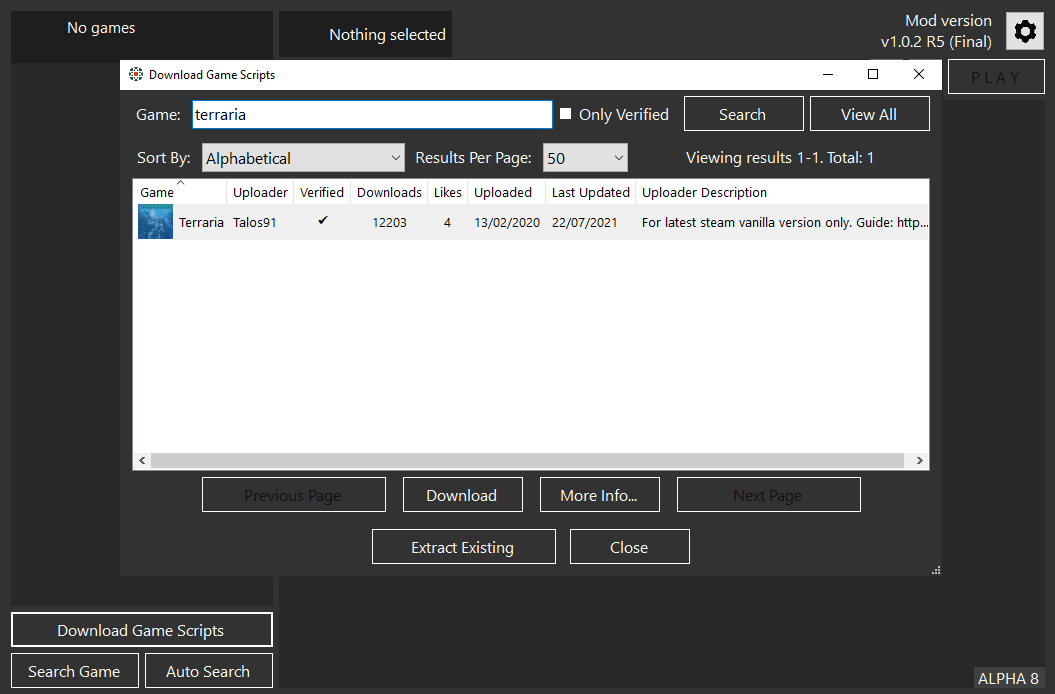The width and height of the screenshot is (1055, 694).
Task: Click Extract Existing
Action: pyautogui.click(x=463, y=546)
